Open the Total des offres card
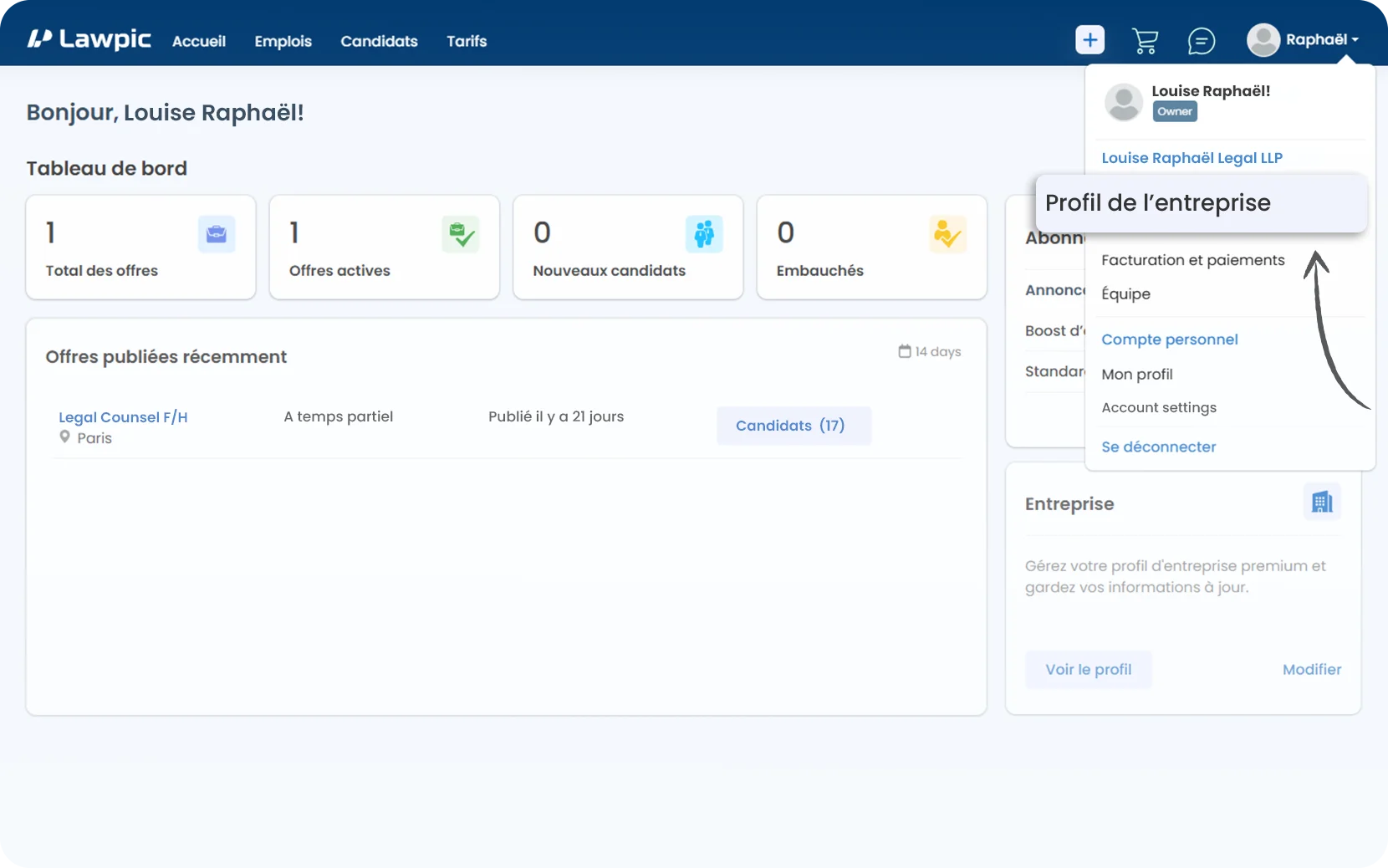The image size is (1388, 868). (140, 248)
